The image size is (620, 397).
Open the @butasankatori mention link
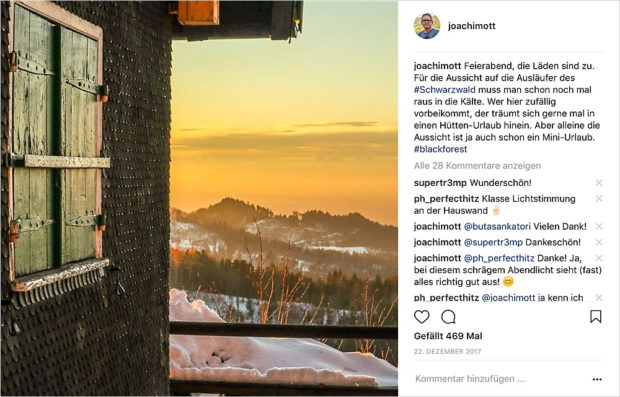pos(497,227)
